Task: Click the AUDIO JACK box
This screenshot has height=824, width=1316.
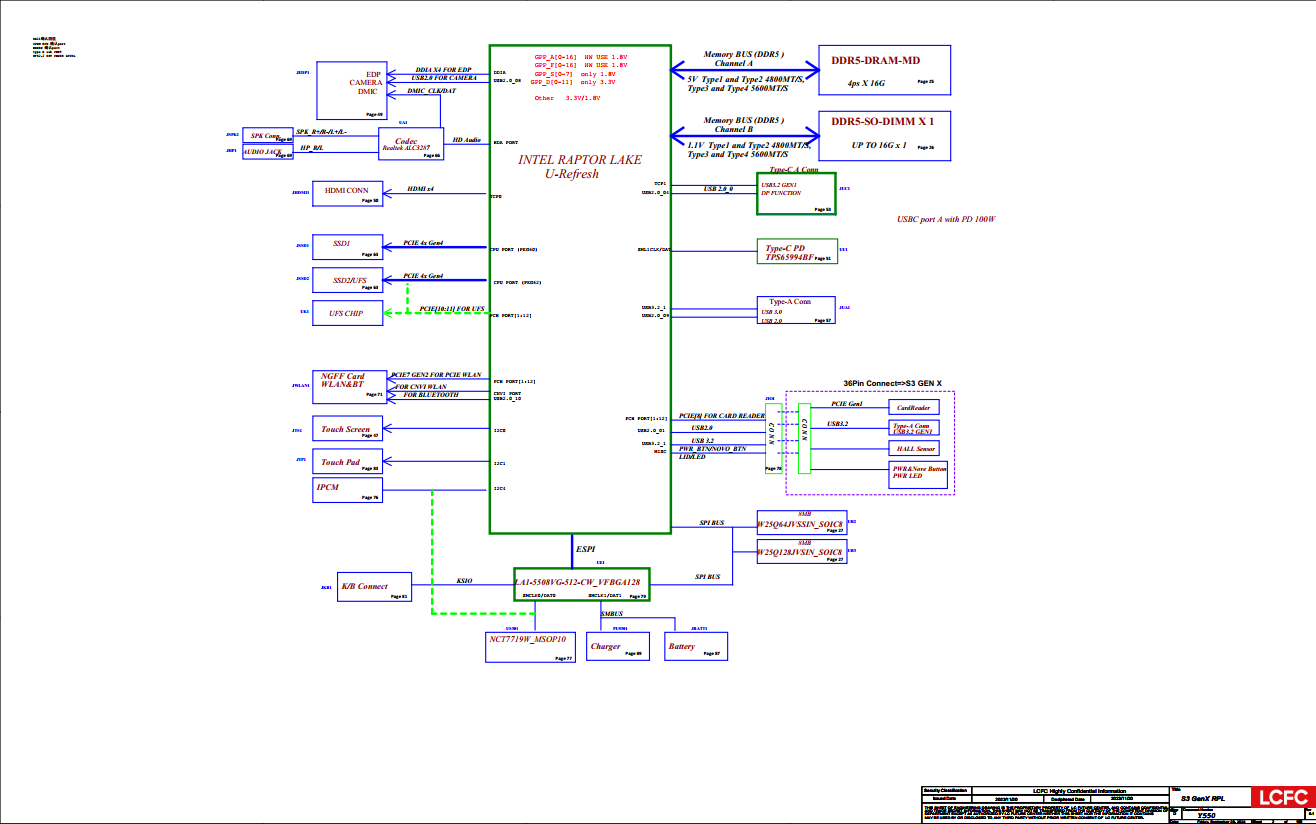Action: pos(269,152)
